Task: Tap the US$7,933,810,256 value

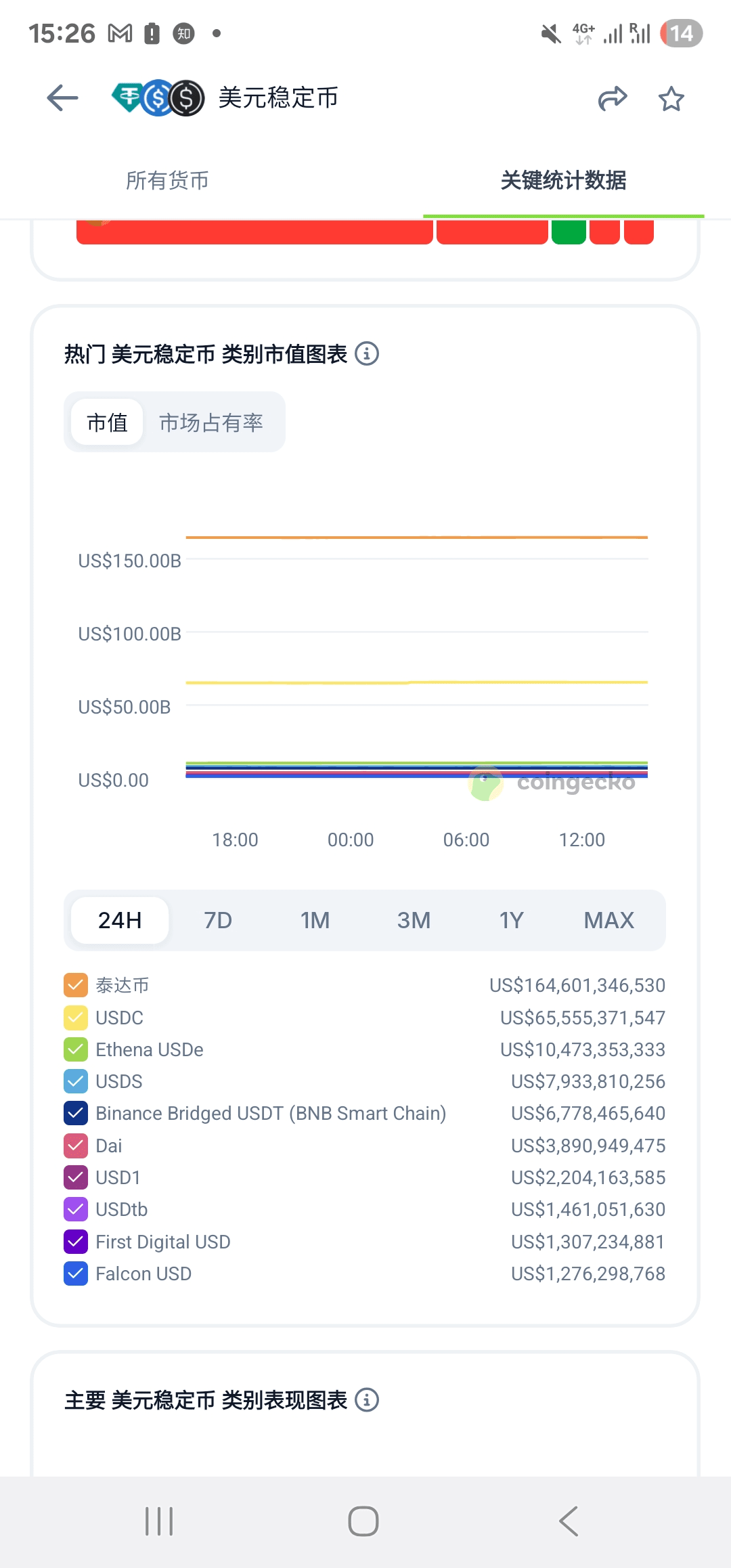Action: pyautogui.click(x=588, y=1081)
